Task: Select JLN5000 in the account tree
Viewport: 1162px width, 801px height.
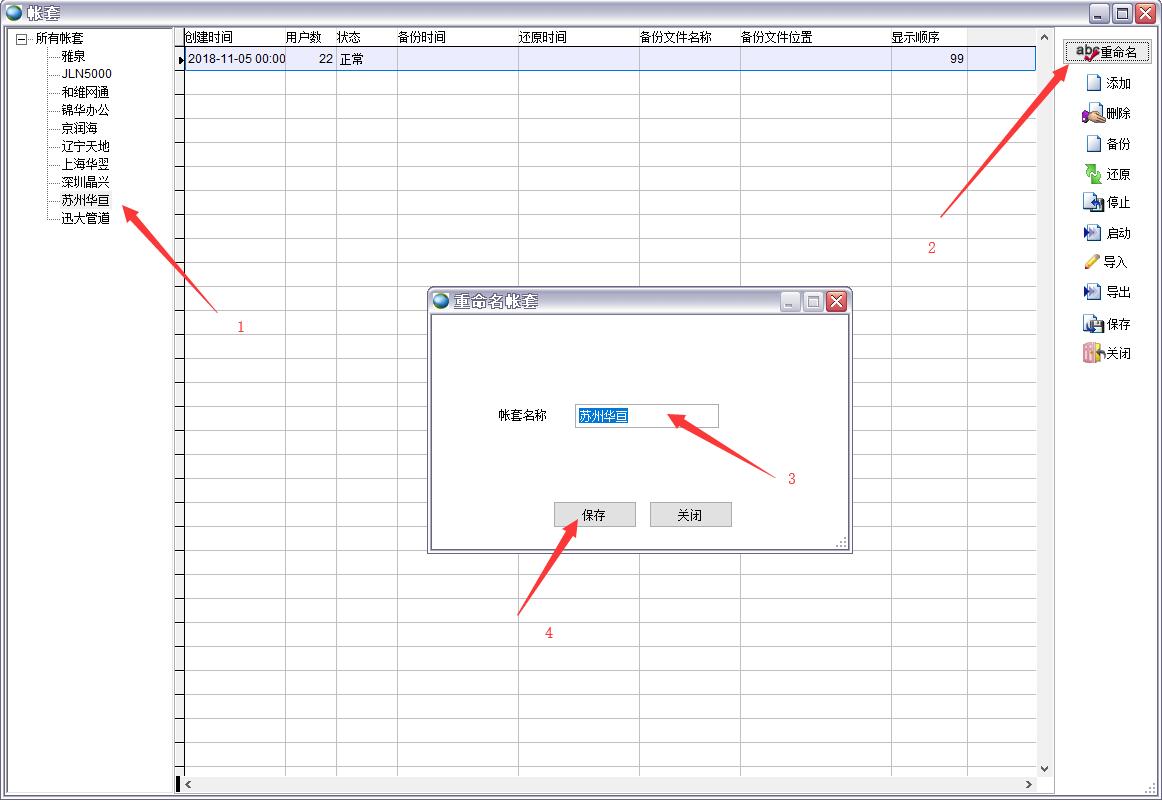Action: point(86,74)
